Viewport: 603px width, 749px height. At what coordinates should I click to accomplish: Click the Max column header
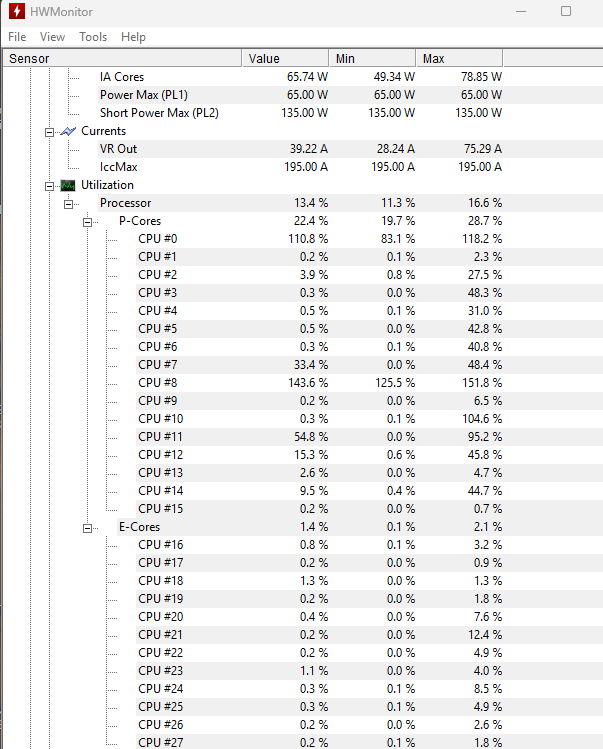(x=459, y=58)
